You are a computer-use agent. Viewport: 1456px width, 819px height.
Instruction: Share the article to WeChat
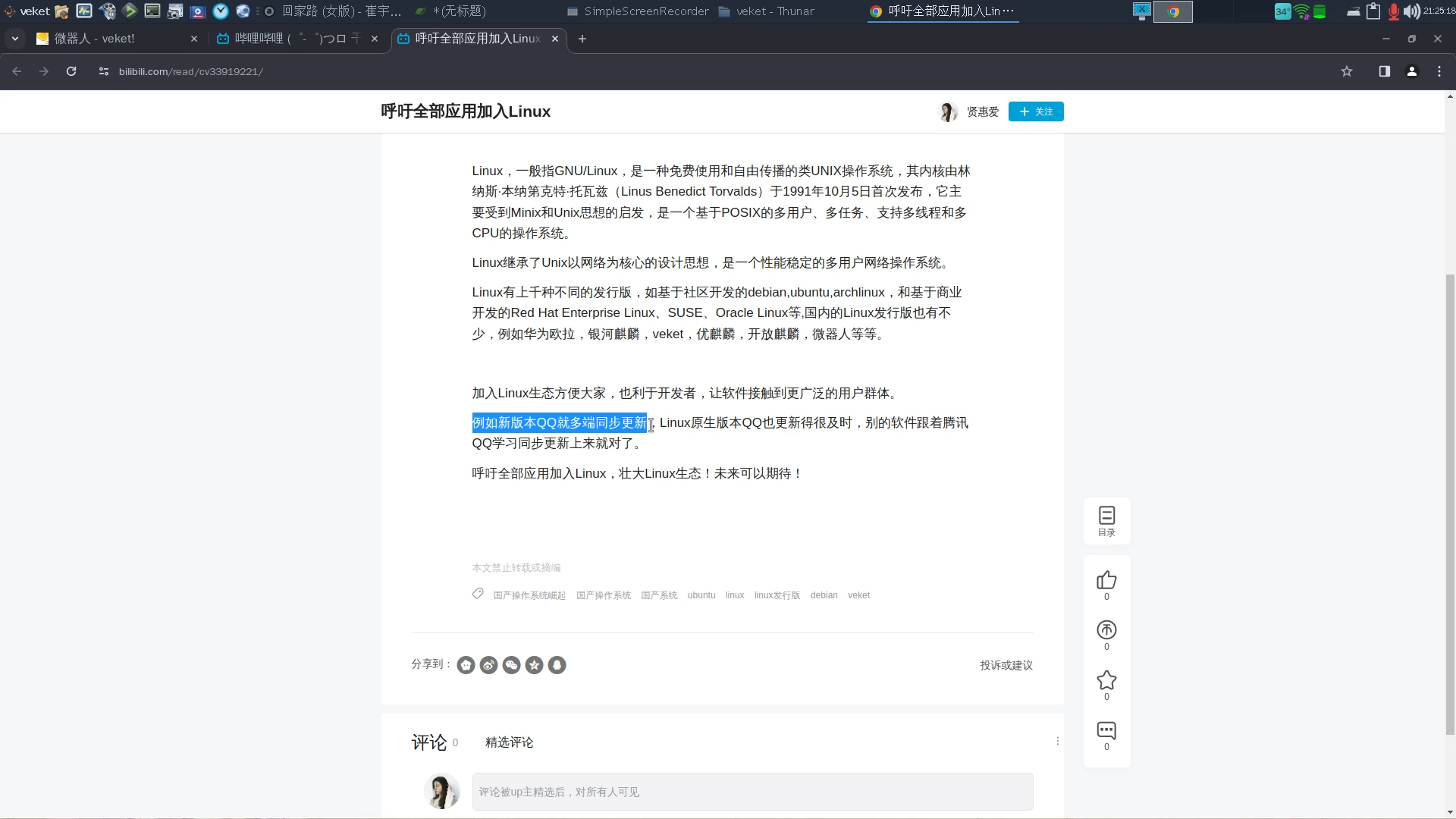coord(511,665)
